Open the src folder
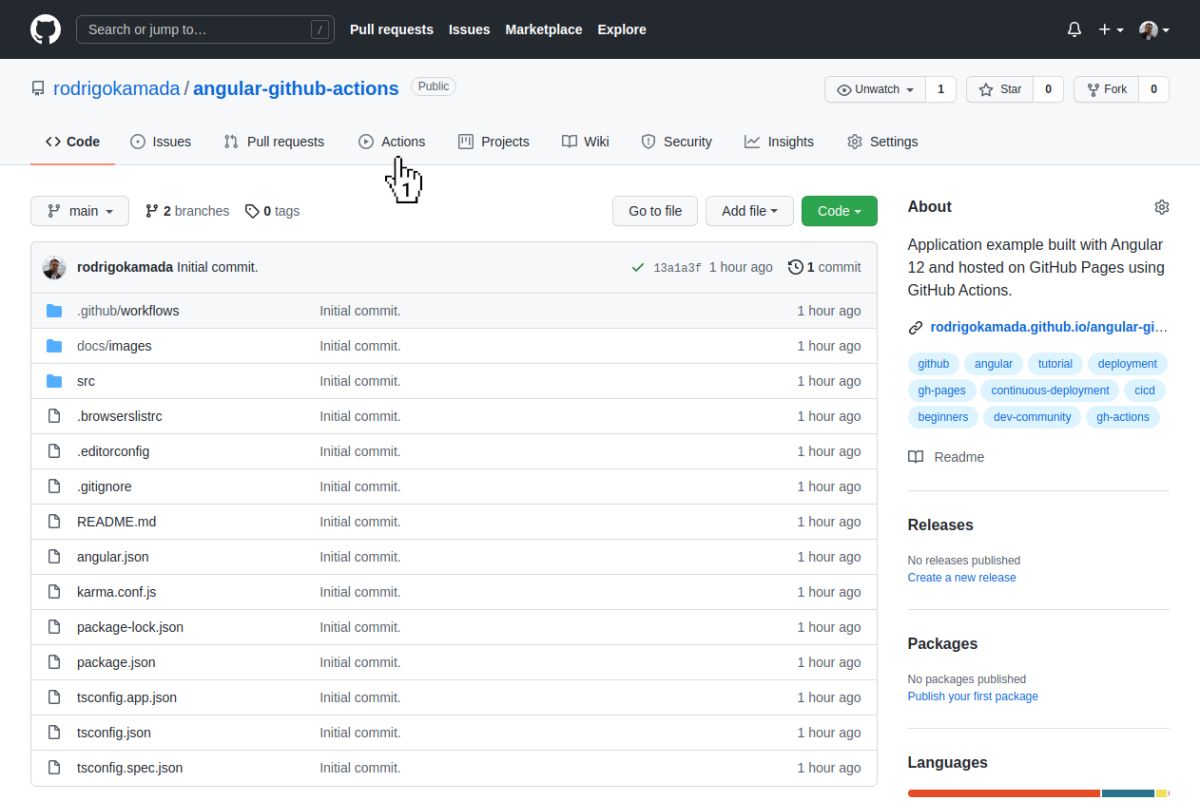 coord(86,381)
